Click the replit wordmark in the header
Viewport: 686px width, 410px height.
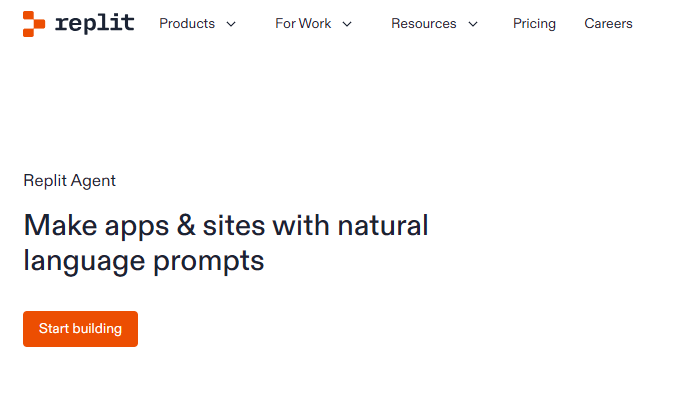(94, 23)
